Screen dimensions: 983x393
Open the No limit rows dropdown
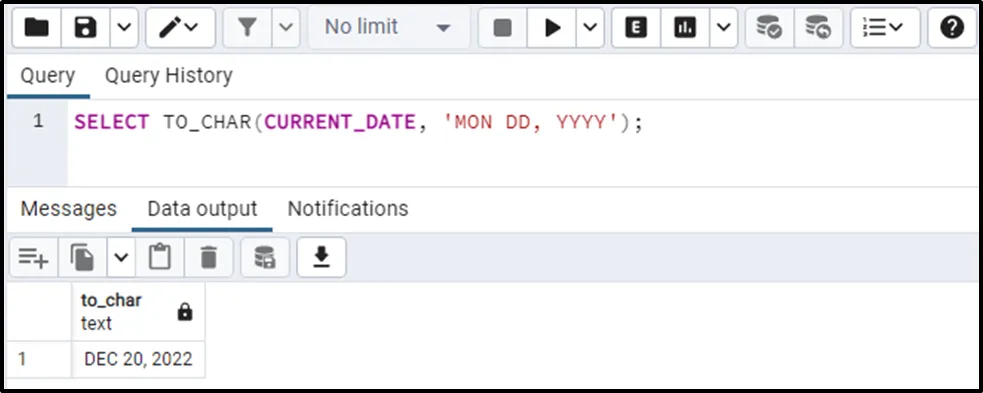click(389, 28)
